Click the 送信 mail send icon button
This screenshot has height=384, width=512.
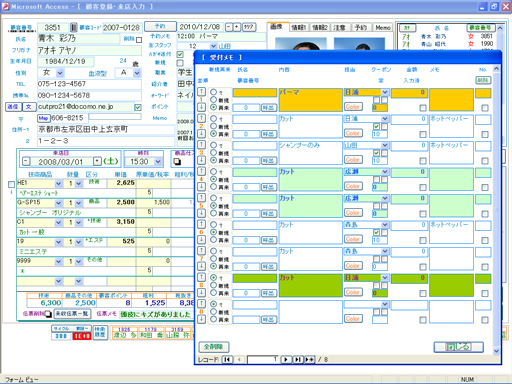13,107
